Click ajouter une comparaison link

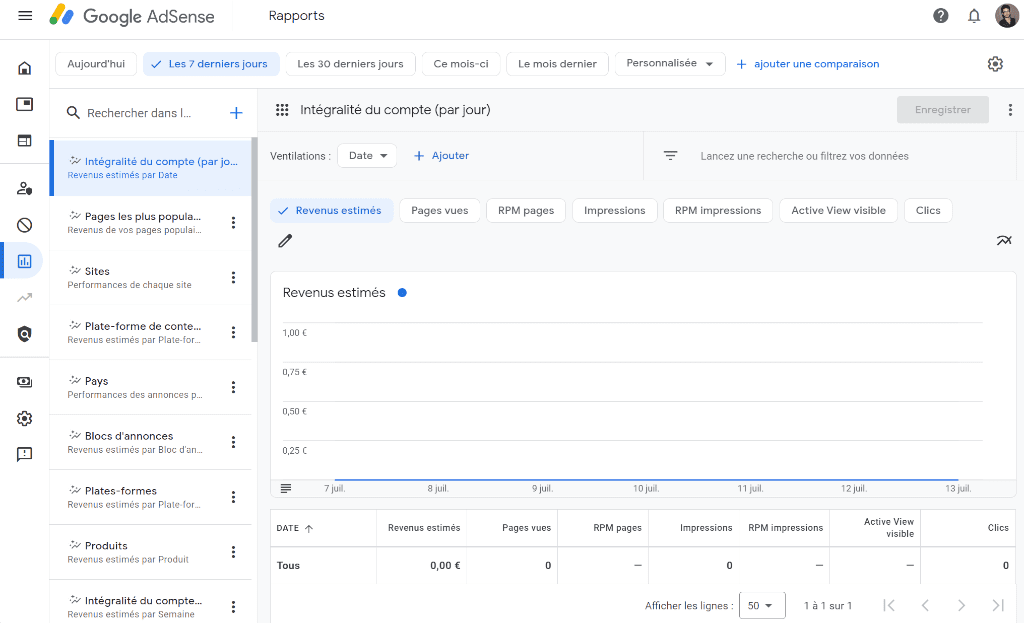(x=808, y=64)
